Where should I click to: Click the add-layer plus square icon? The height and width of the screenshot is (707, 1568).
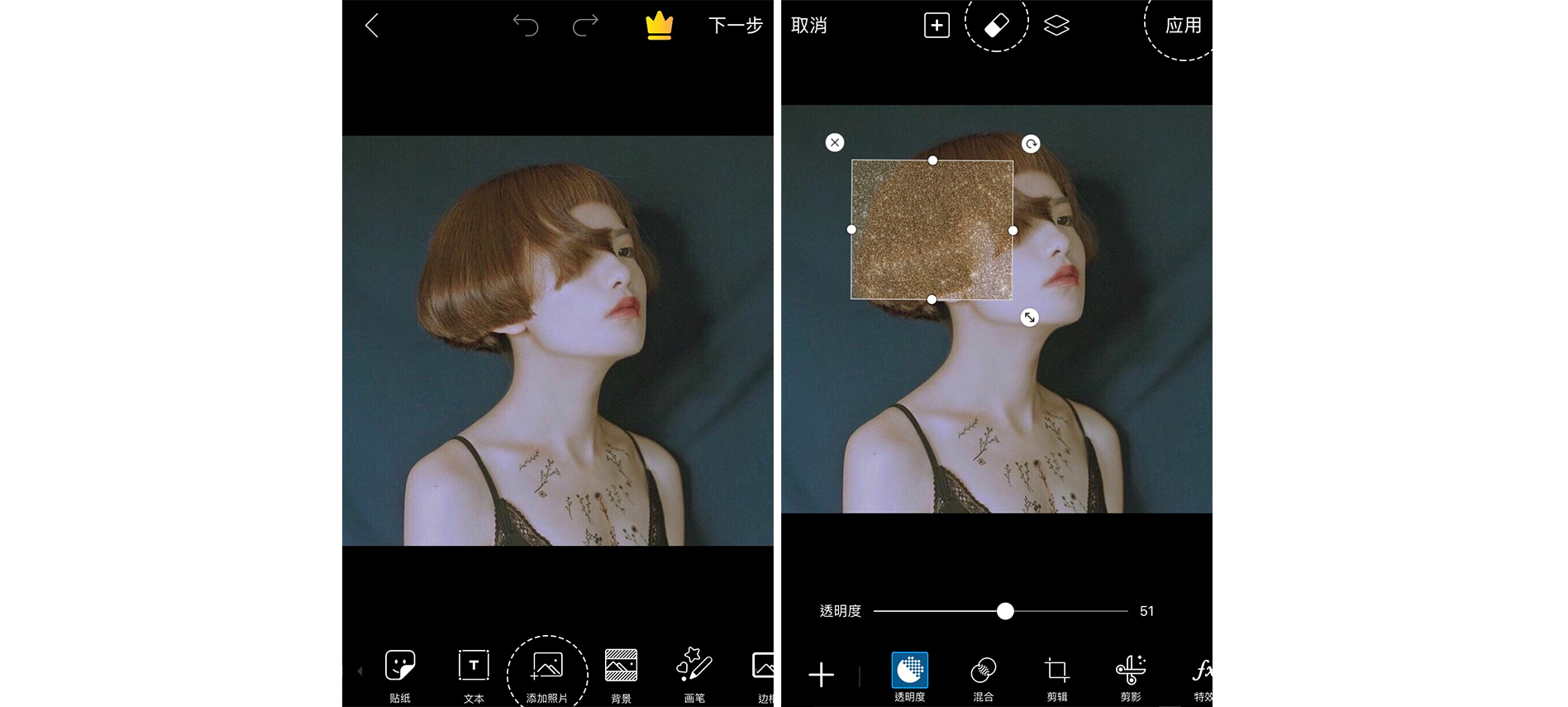(x=937, y=26)
